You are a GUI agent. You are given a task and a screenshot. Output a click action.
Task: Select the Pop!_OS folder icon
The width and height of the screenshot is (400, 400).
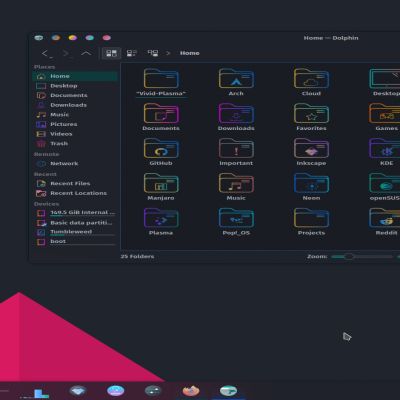236,218
